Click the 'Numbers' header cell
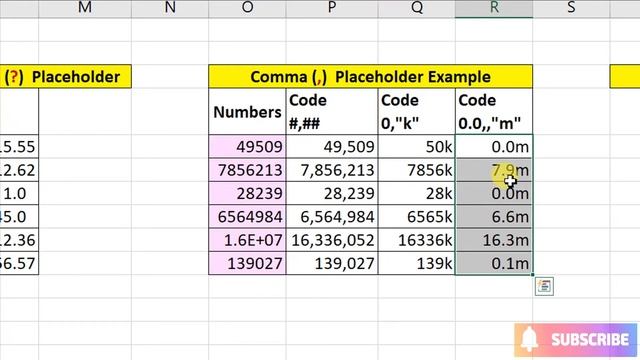The image size is (640, 360). coord(247,111)
